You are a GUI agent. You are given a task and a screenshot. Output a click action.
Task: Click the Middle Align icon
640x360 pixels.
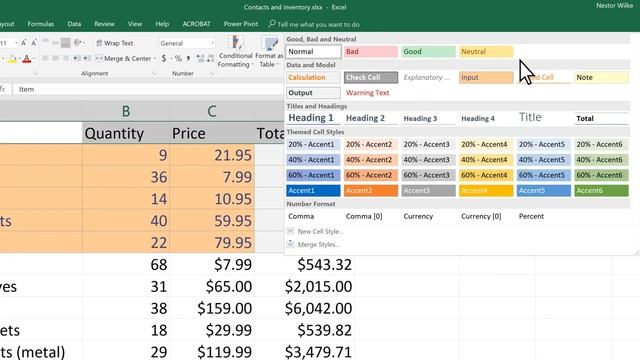(x=55, y=42)
